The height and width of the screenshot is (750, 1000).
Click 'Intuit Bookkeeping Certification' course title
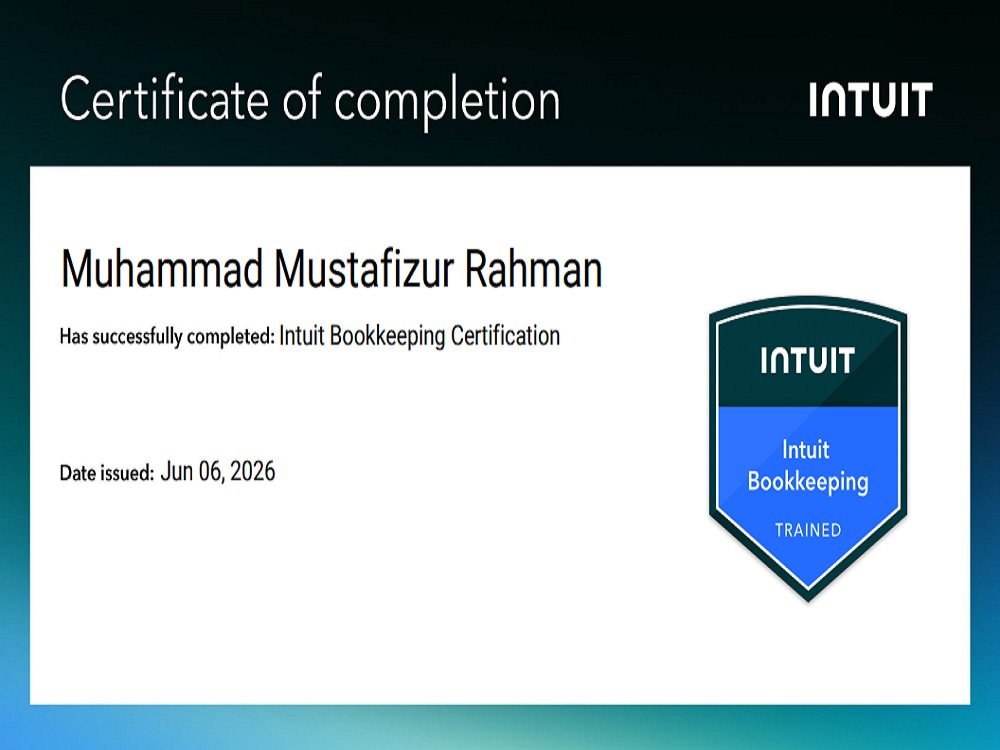pyautogui.click(x=420, y=336)
